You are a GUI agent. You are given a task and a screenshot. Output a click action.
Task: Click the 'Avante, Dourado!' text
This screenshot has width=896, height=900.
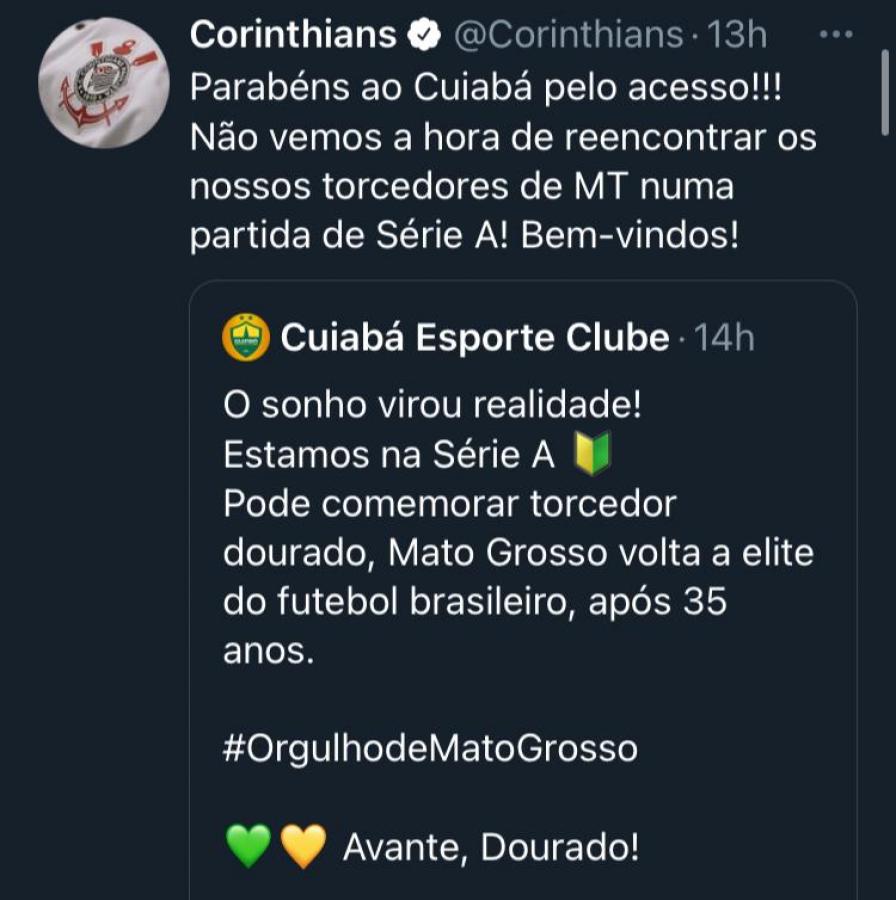(490, 848)
